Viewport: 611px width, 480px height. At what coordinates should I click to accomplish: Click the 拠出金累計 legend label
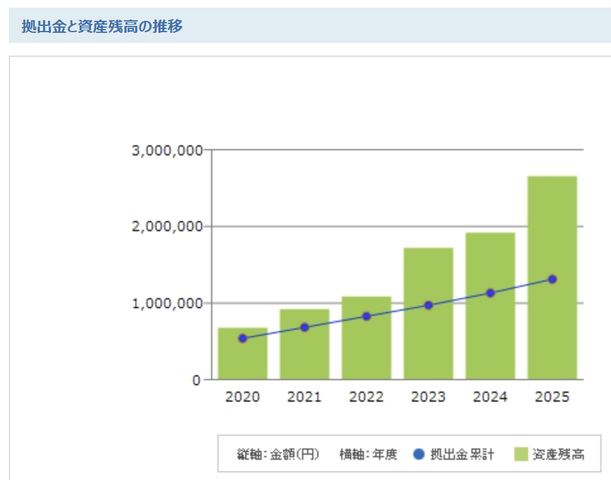(462, 454)
